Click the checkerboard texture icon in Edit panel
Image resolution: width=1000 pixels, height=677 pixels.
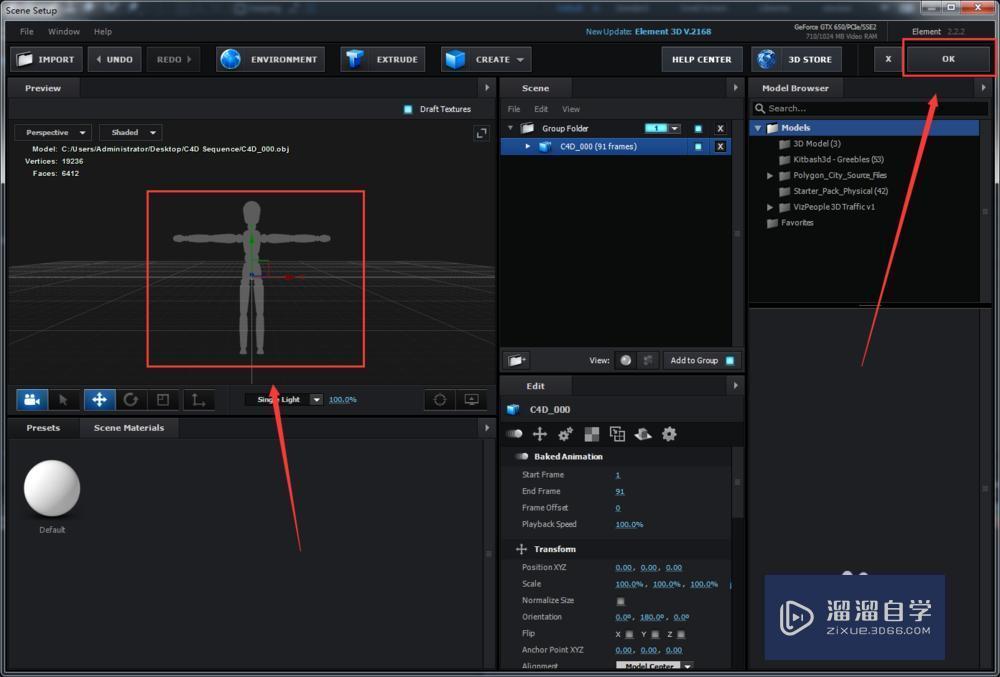point(592,434)
